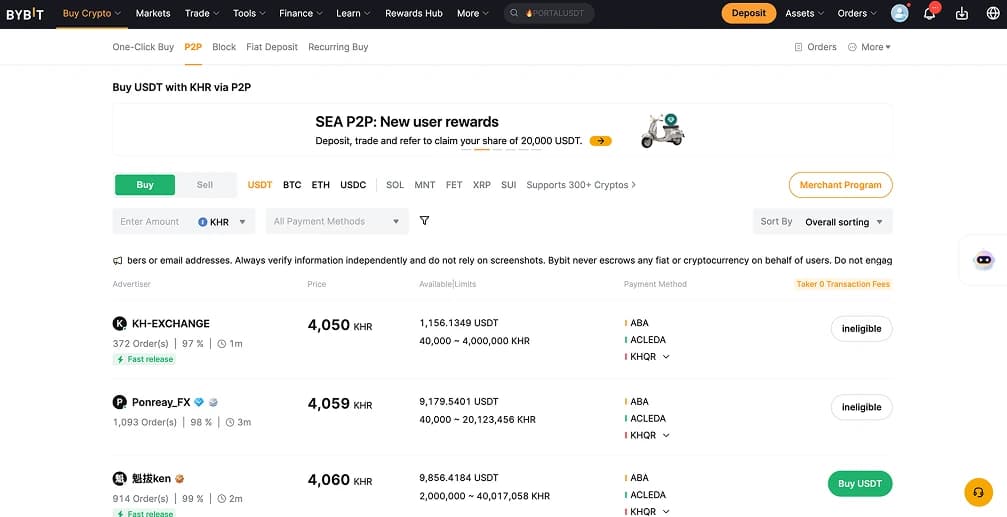Screen dimensions: 1007x517
Task: Switch to the Sell toggle
Action: coord(205,185)
